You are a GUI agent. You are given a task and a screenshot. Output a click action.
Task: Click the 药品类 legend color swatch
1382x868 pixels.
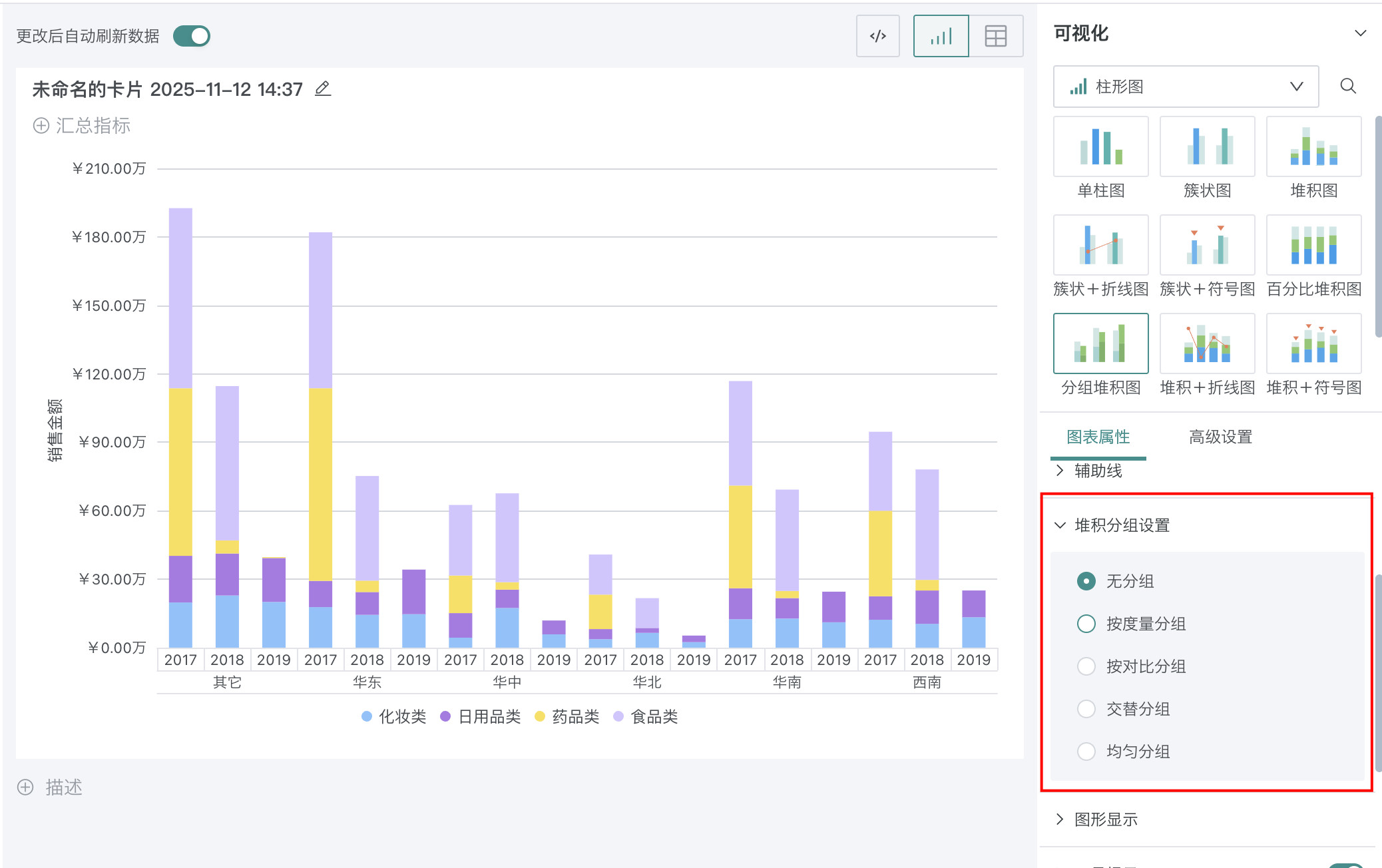(540, 717)
